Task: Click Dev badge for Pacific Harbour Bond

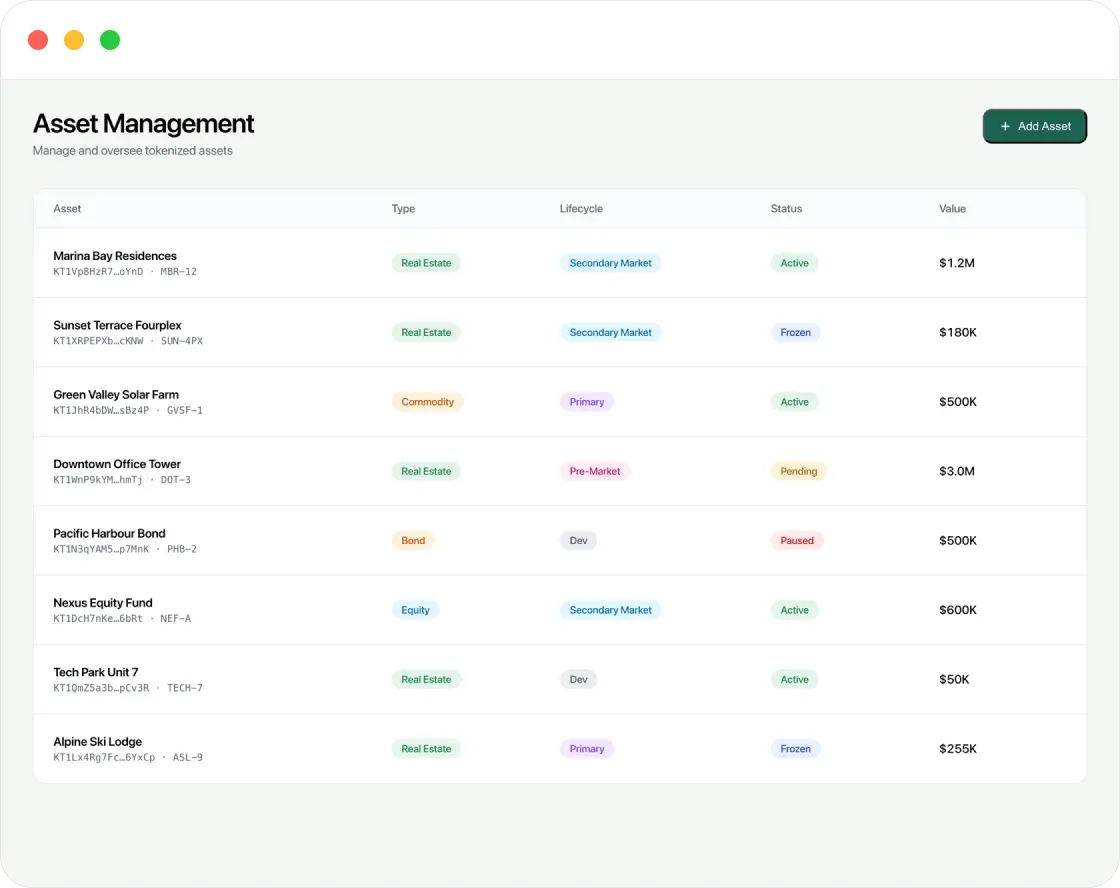Action: pos(578,540)
